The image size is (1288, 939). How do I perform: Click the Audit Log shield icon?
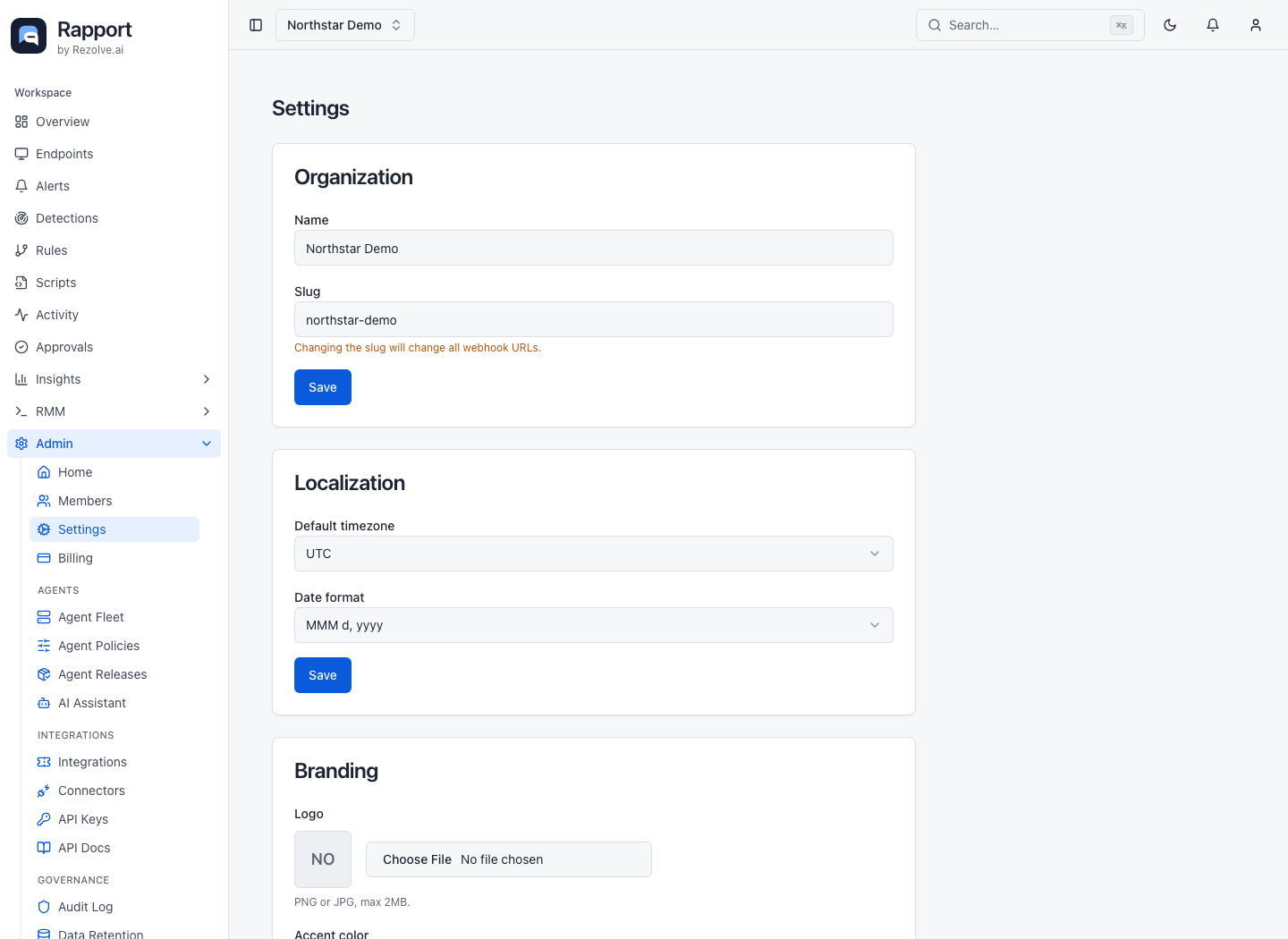pos(44,907)
